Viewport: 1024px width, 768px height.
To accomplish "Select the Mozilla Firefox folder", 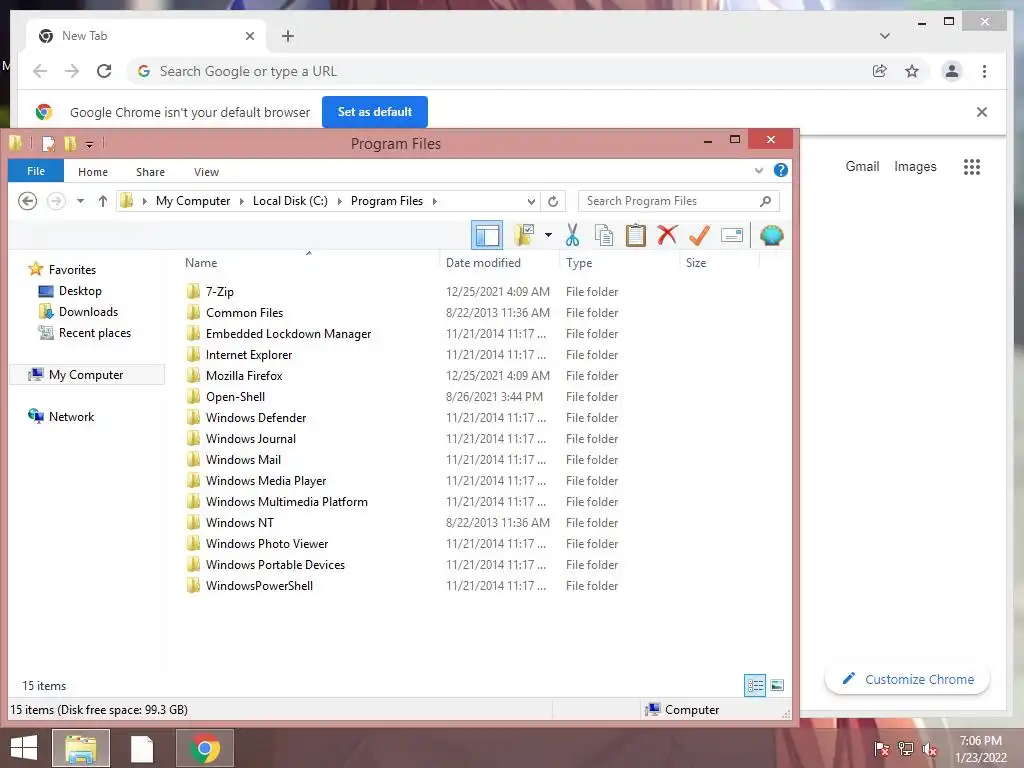I will 234,376.
